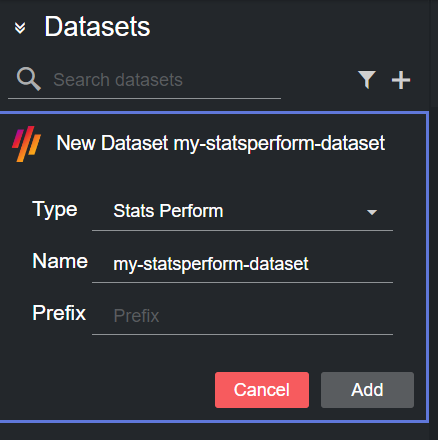Focus the empty Prefix input field

(242, 315)
